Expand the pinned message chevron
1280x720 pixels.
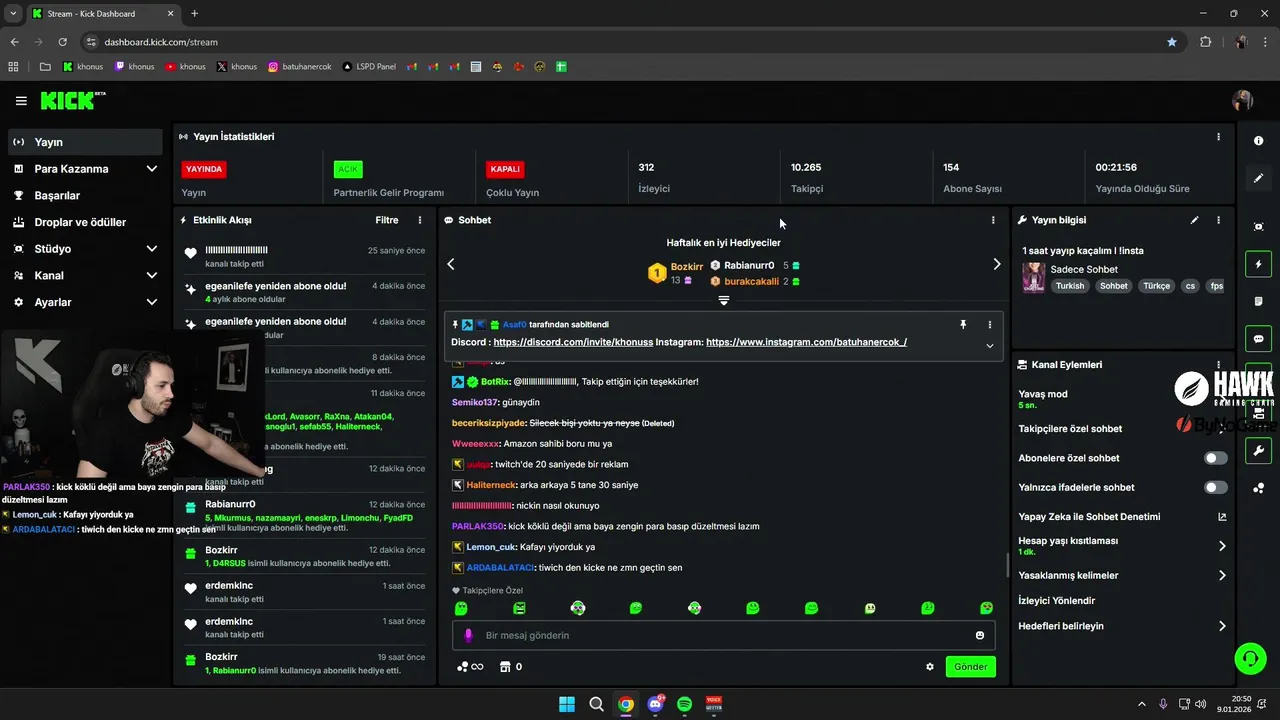pos(990,346)
